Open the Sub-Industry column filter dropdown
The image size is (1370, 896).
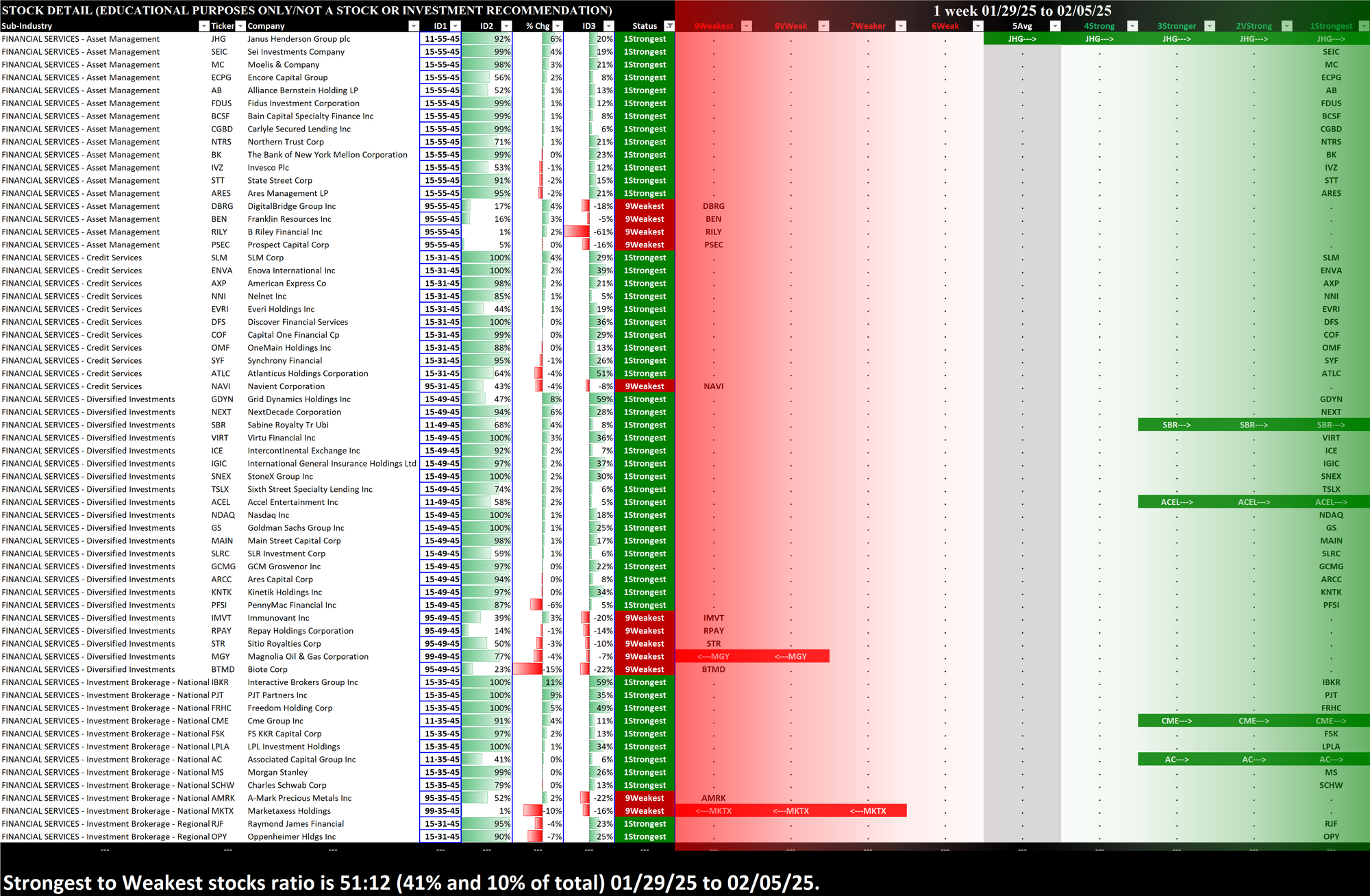coord(203,26)
